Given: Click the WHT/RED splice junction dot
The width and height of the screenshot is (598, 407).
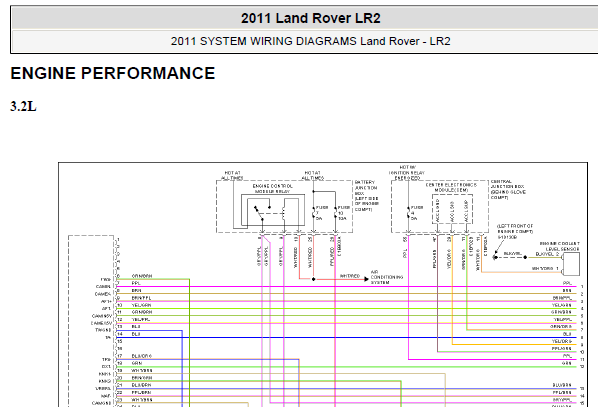Looking at the screenshot, I should click(313, 279).
